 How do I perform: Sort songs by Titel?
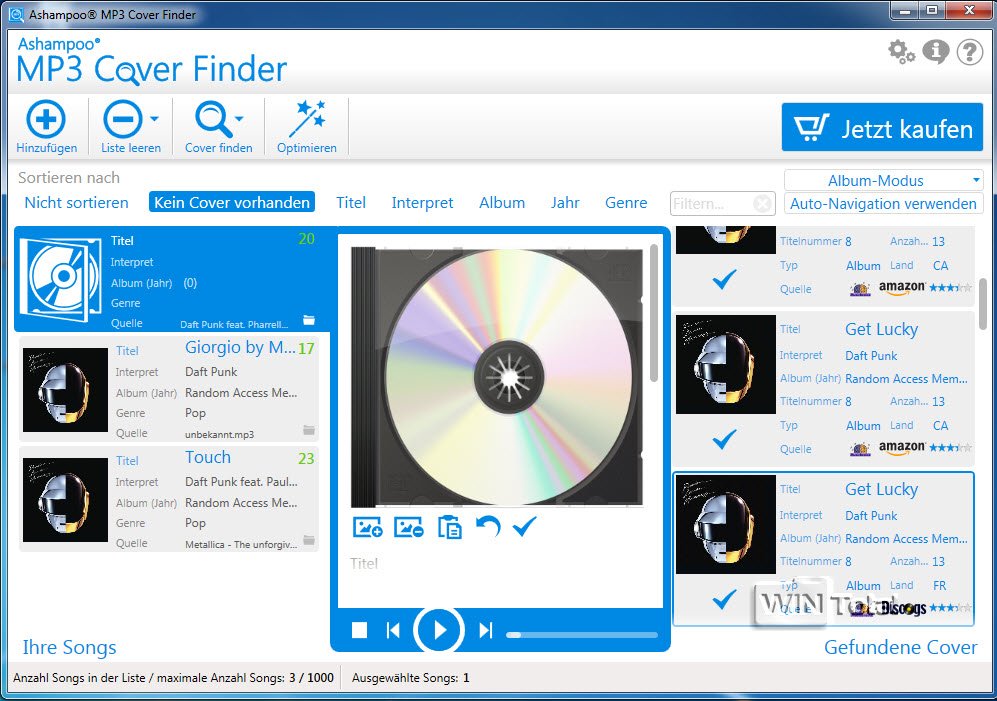coord(351,202)
